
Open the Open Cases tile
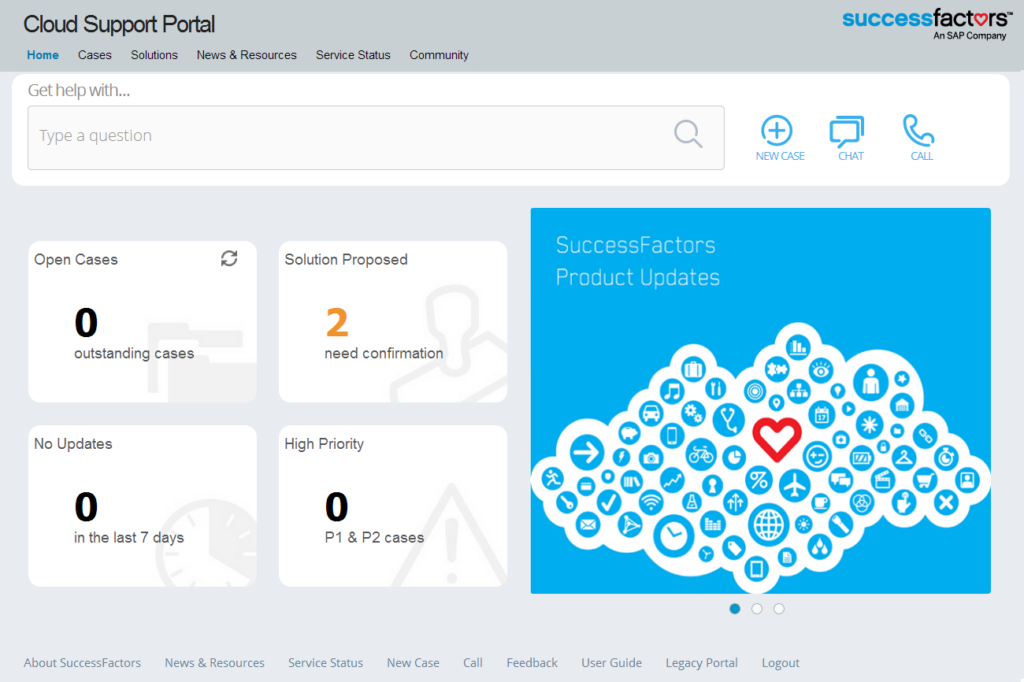click(142, 321)
